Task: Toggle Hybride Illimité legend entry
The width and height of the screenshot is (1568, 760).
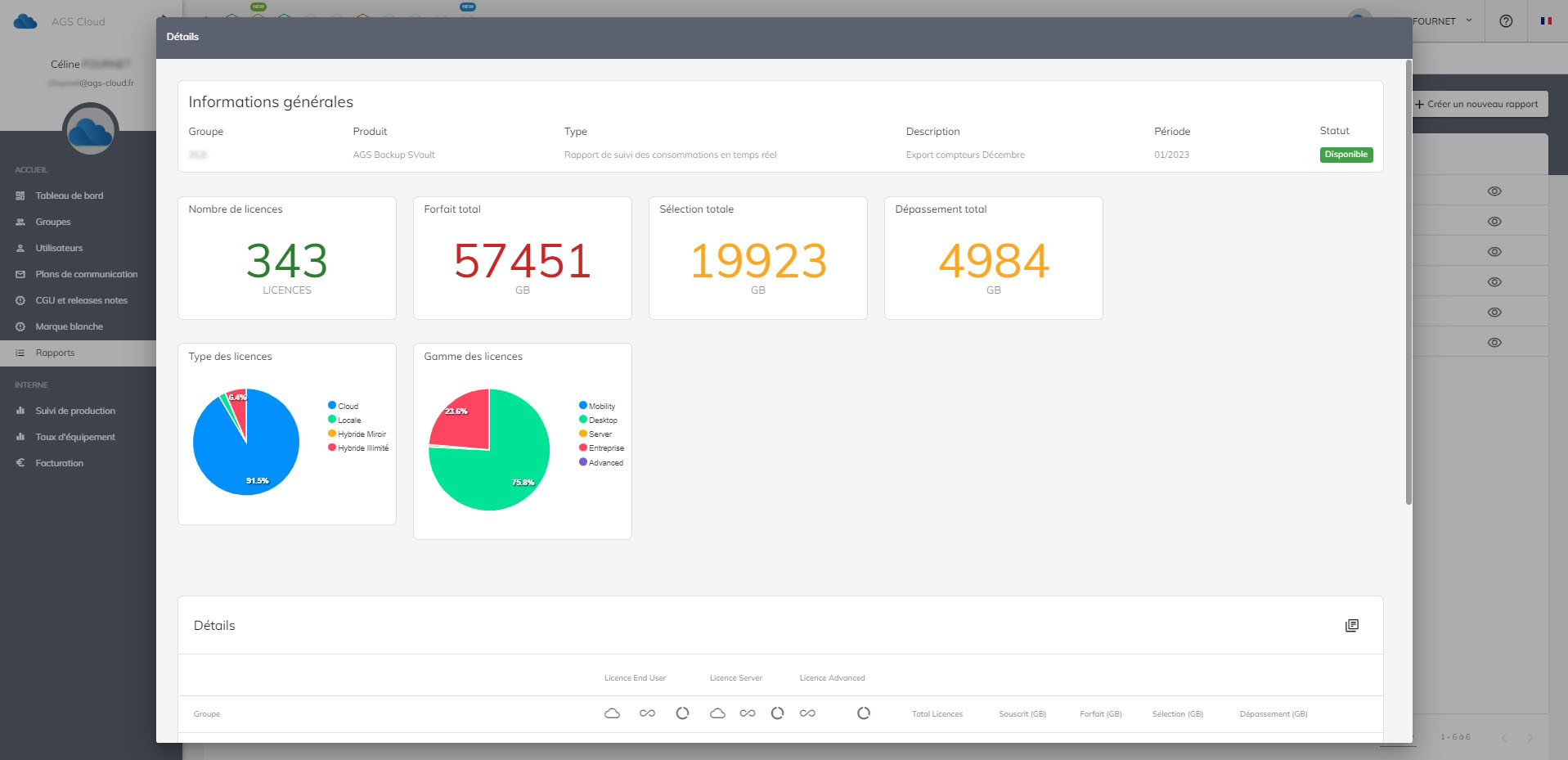Action: point(358,447)
